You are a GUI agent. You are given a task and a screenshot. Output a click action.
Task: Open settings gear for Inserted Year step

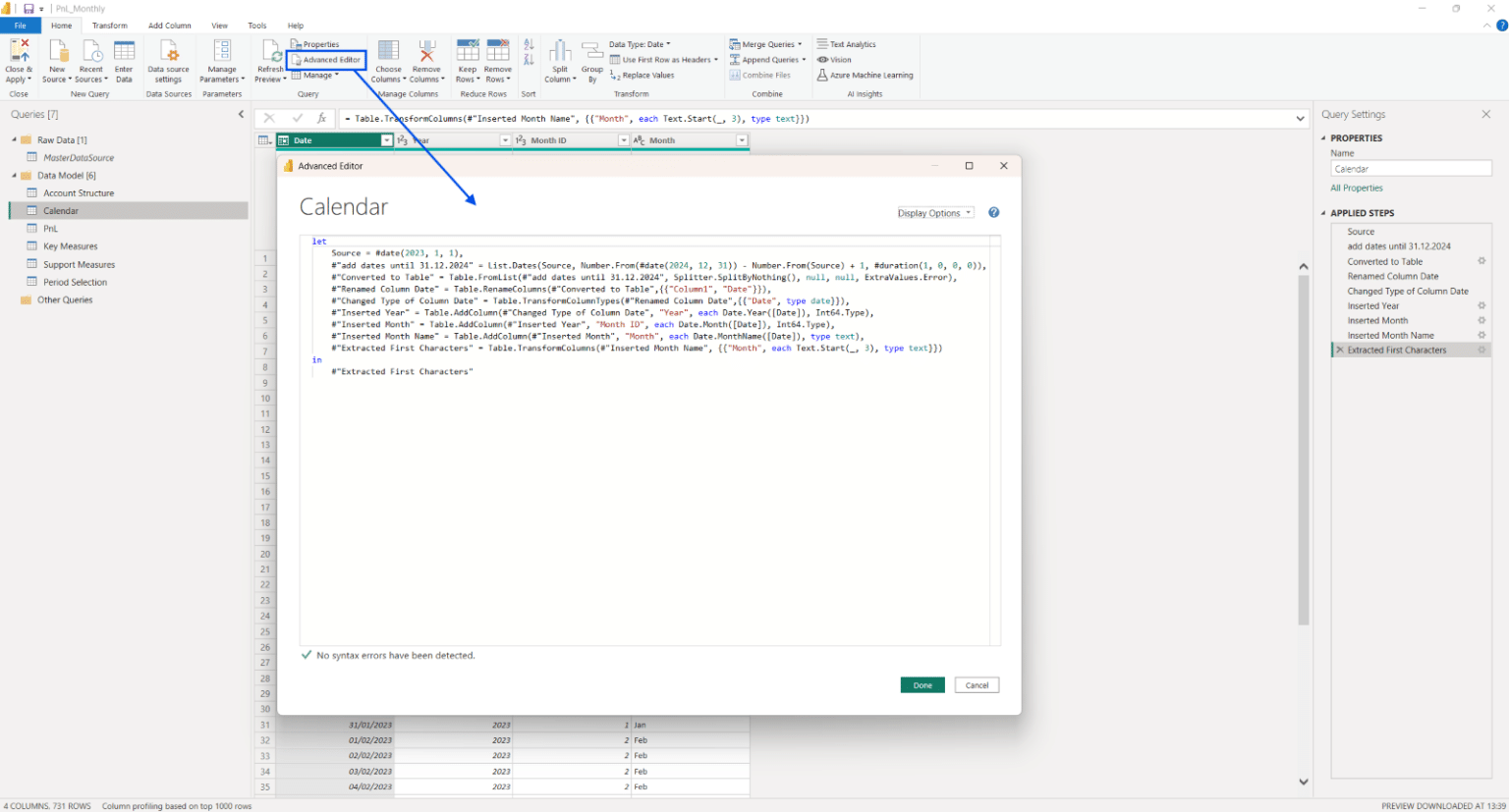point(1481,305)
